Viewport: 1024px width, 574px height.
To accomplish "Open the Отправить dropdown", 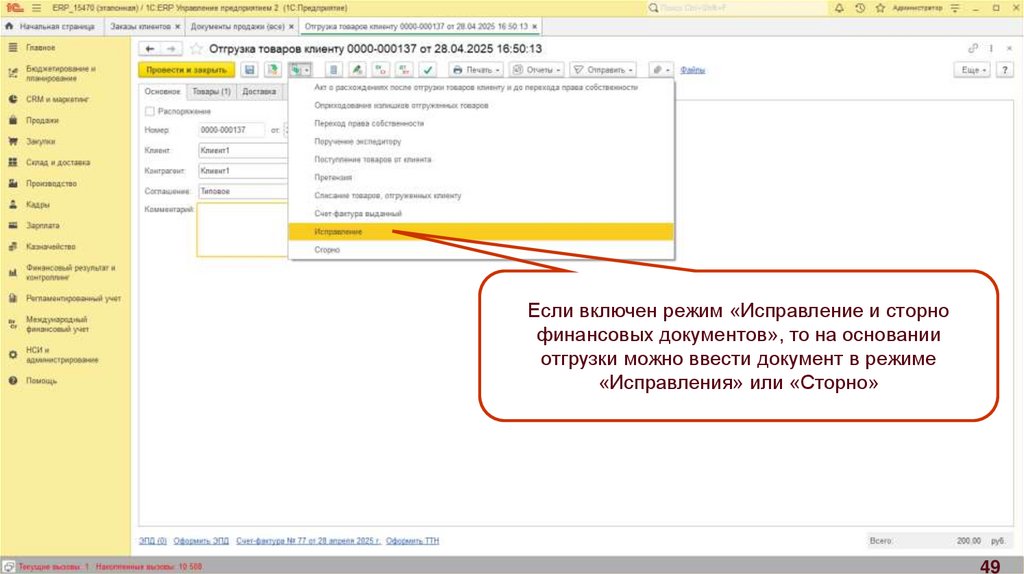I will [x=603, y=69].
